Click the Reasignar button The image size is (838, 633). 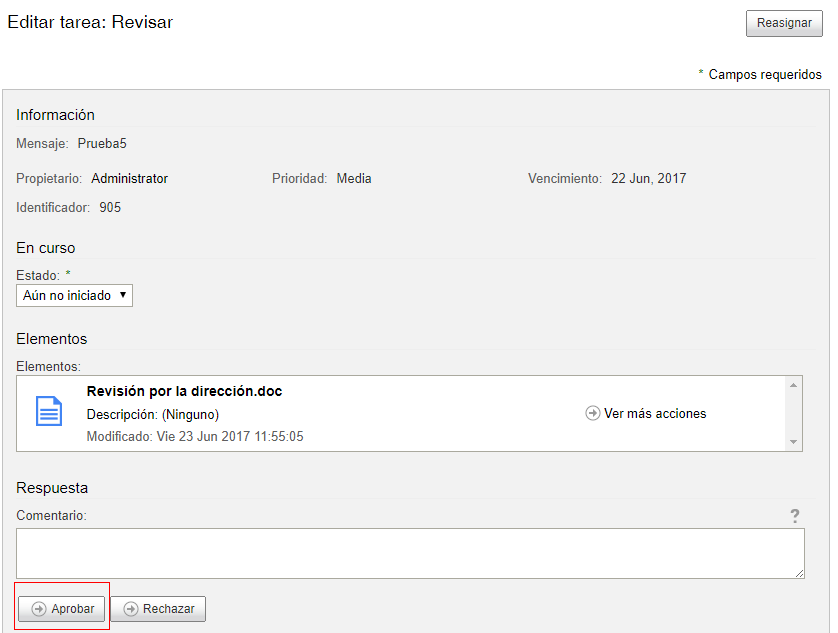tap(784, 23)
